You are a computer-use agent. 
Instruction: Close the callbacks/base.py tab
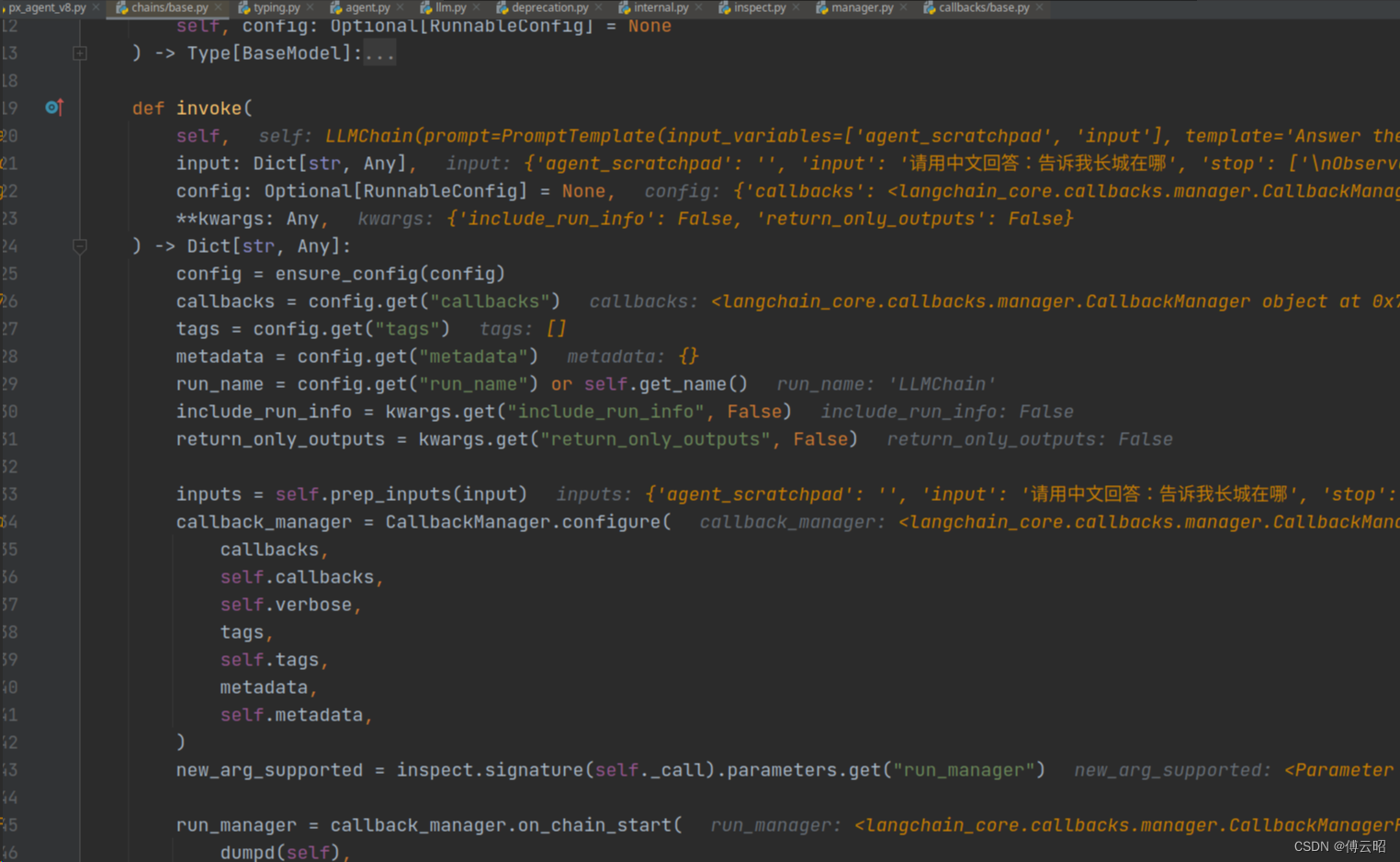[x=1039, y=7]
